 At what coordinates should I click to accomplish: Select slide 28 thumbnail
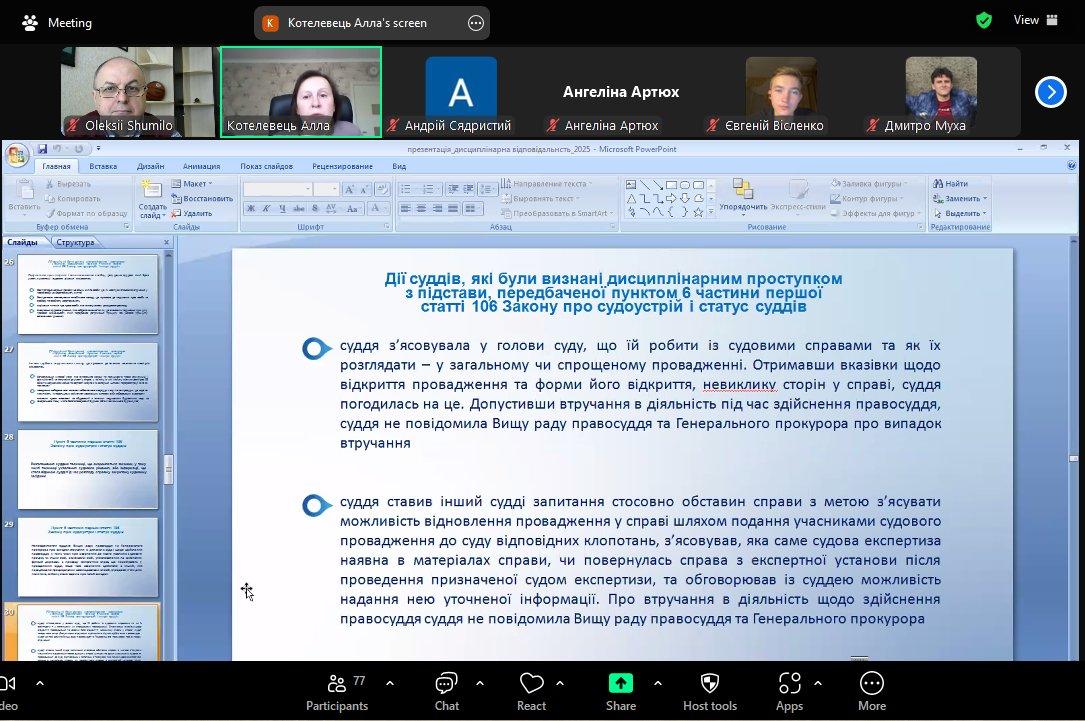(88, 469)
